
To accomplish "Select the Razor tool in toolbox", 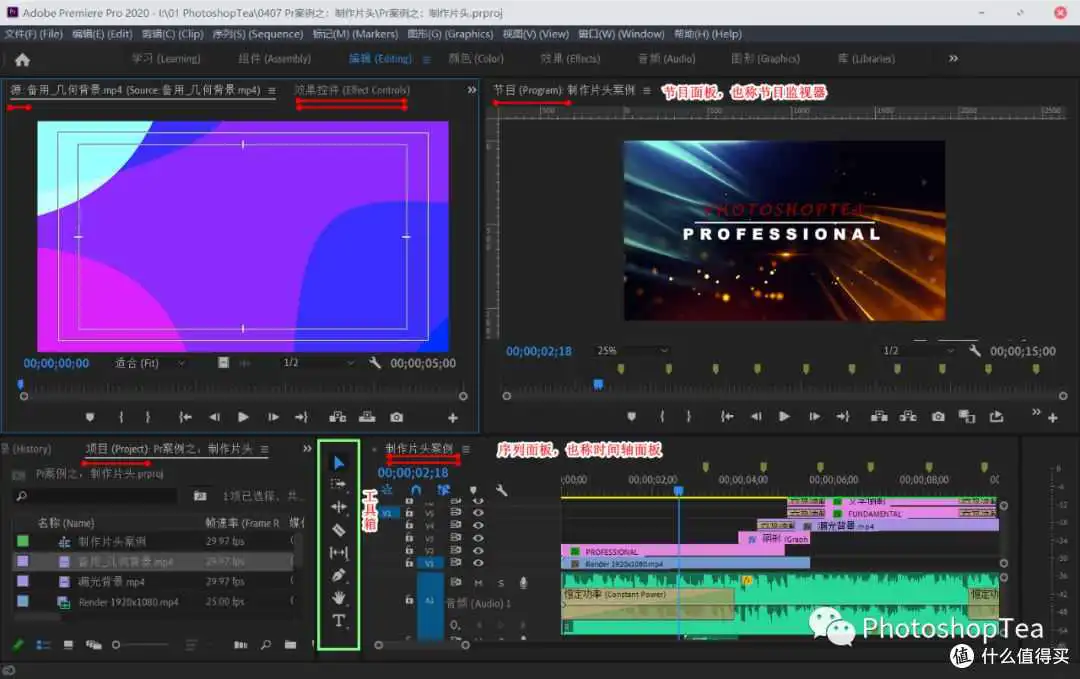I will pos(338,530).
